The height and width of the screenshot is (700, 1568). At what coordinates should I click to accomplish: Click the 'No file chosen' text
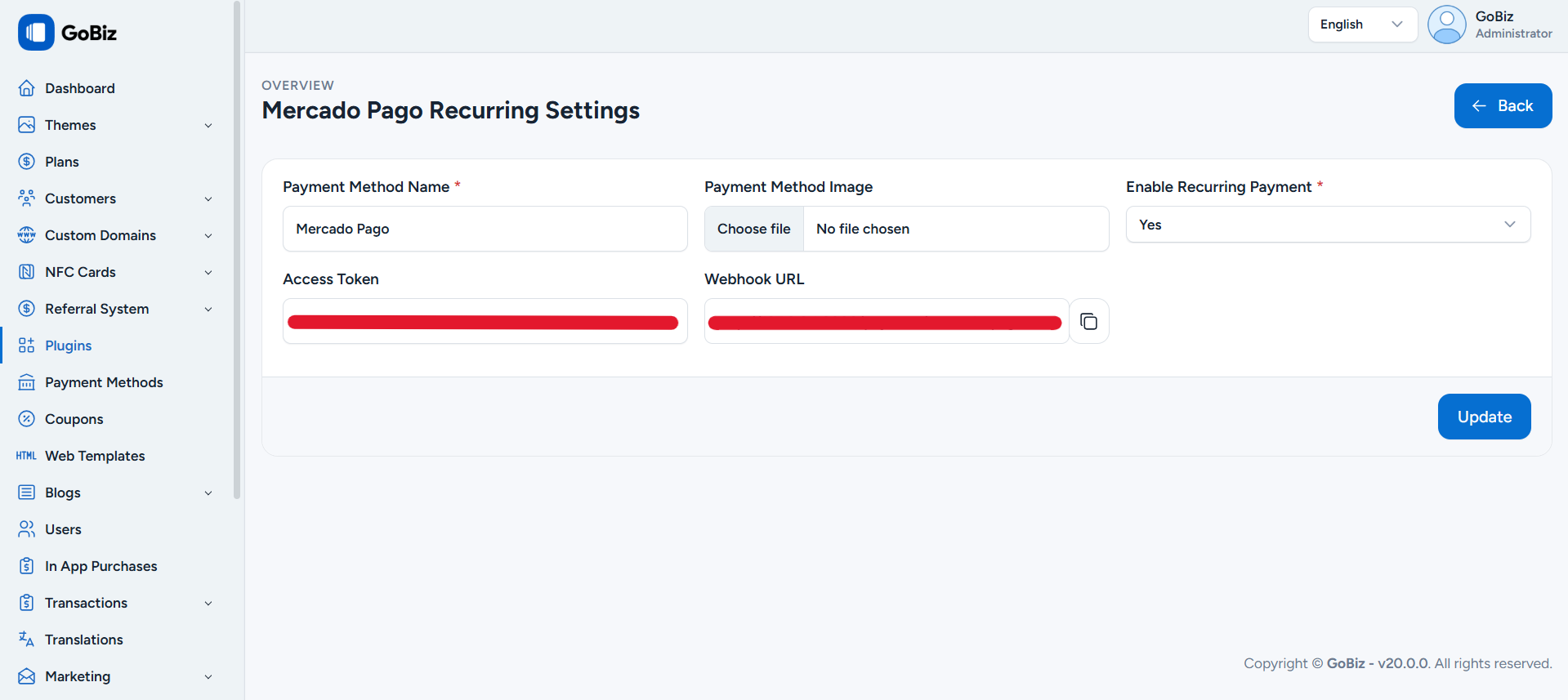(863, 229)
